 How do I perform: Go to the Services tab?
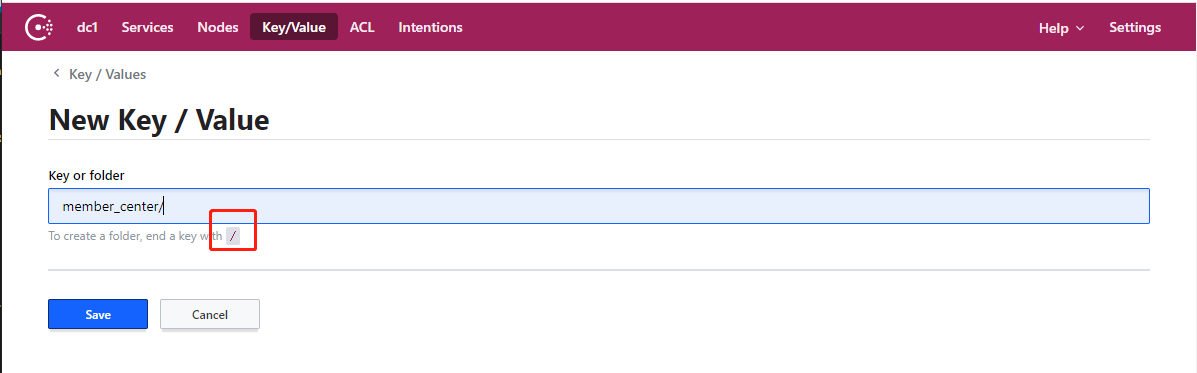pyautogui.click(x=147, y=27)
